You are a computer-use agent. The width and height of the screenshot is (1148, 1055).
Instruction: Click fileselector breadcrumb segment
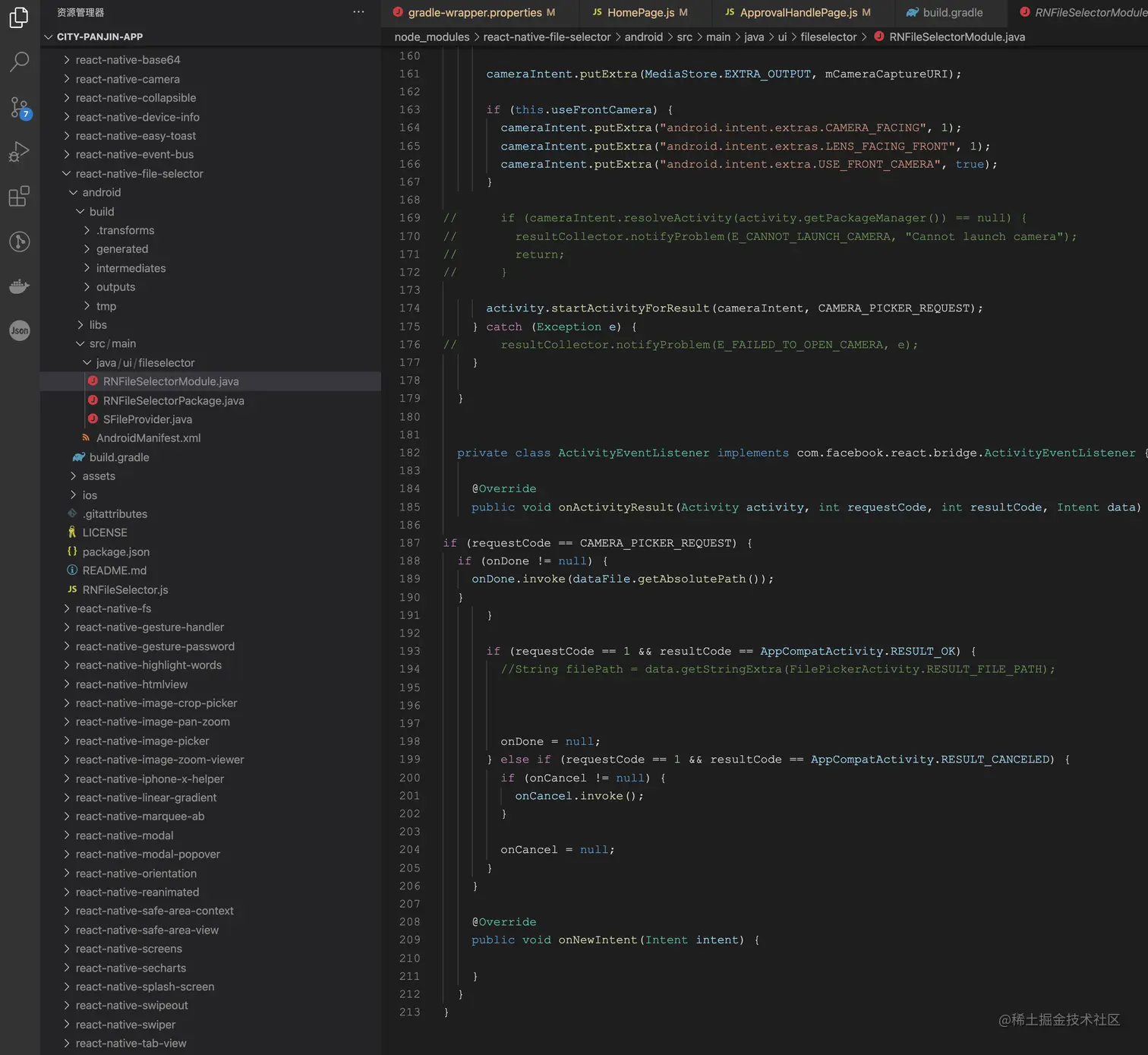click(828, 36)
